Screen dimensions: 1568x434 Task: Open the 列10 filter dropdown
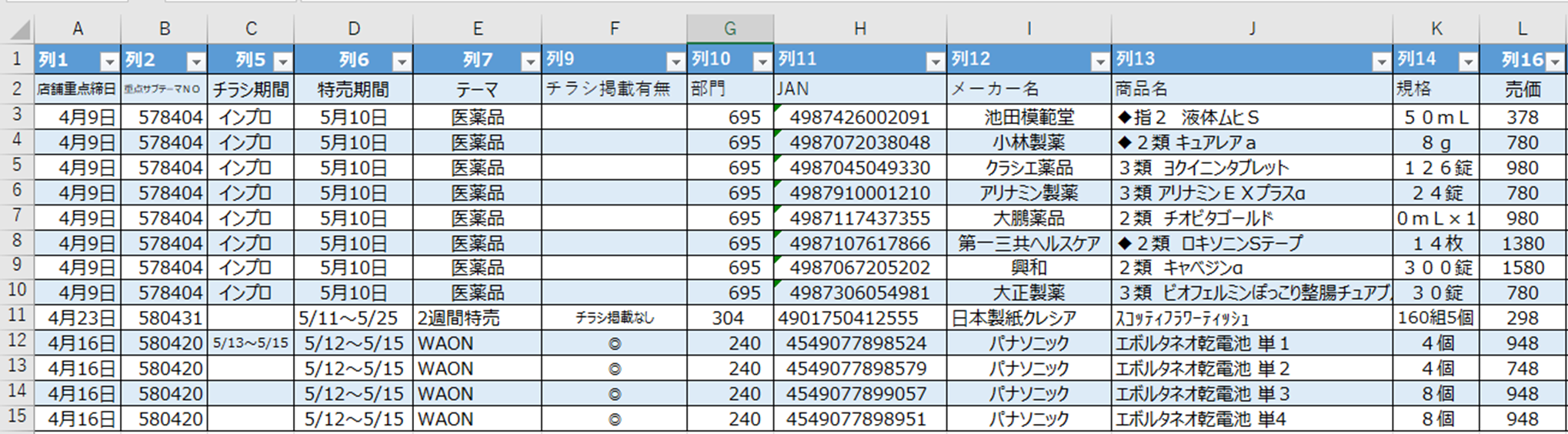point(762,62)
